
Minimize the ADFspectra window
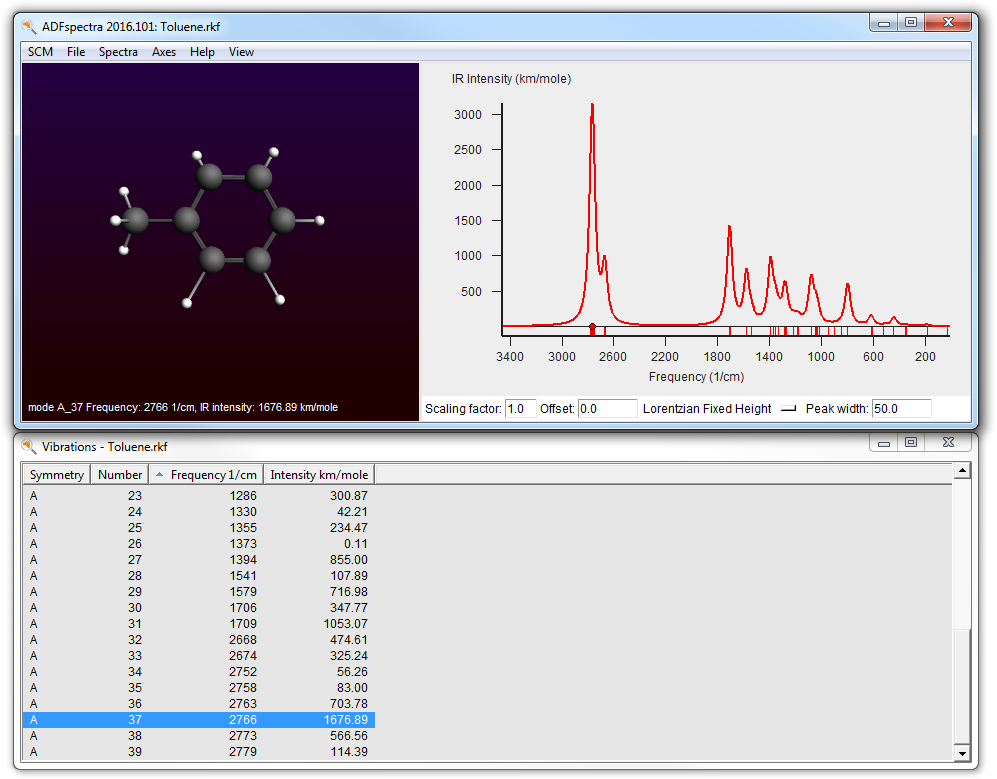(883, 23)
